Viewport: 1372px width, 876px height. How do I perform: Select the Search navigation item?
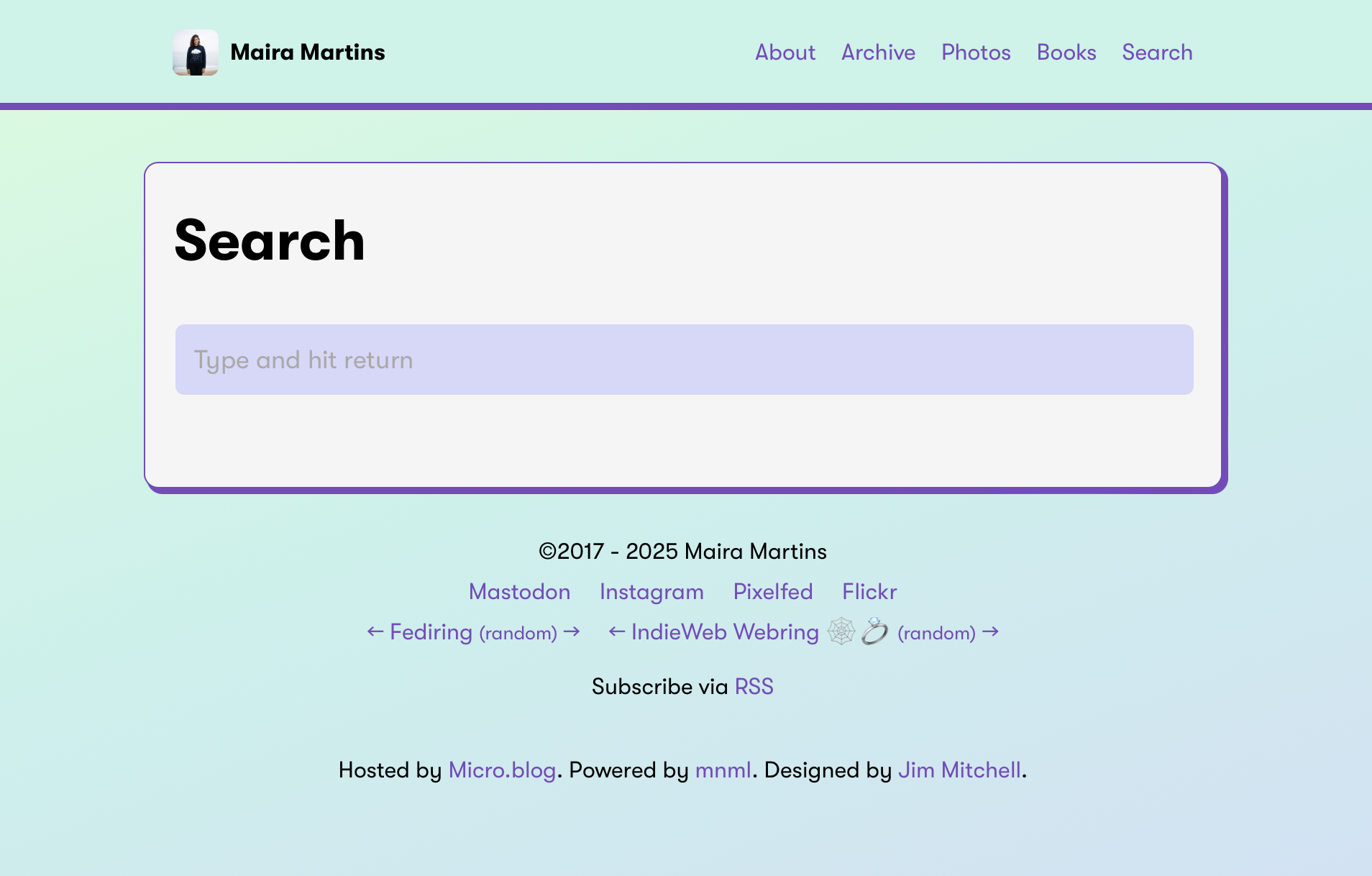click(1157, 53)
